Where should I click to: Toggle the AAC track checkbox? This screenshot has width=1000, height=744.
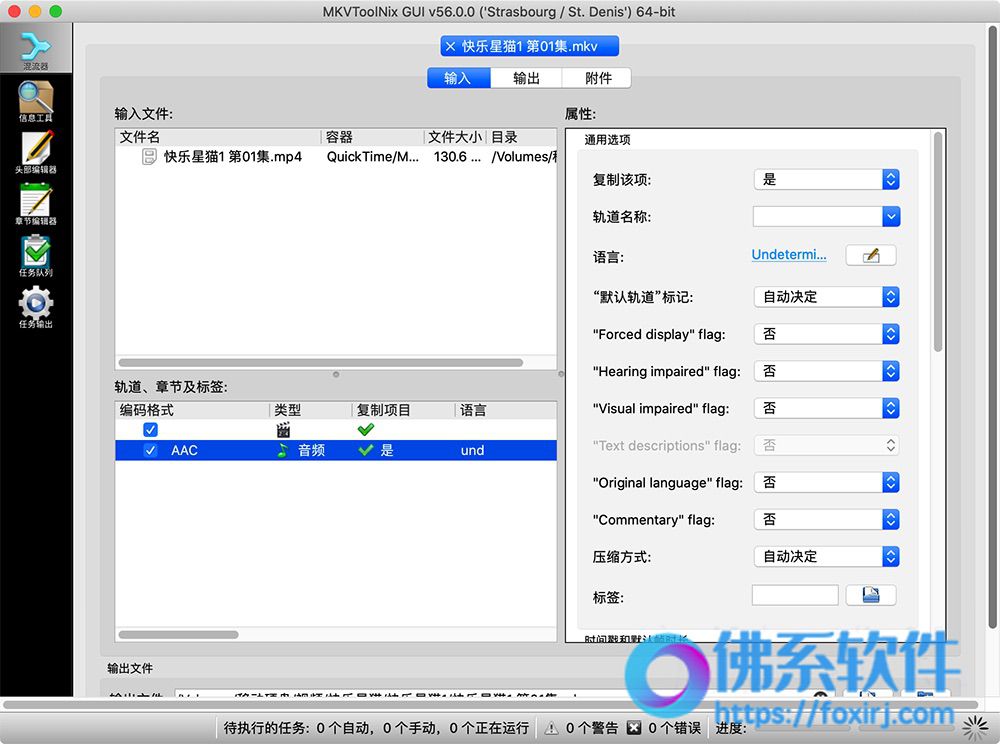pos(151,450)
